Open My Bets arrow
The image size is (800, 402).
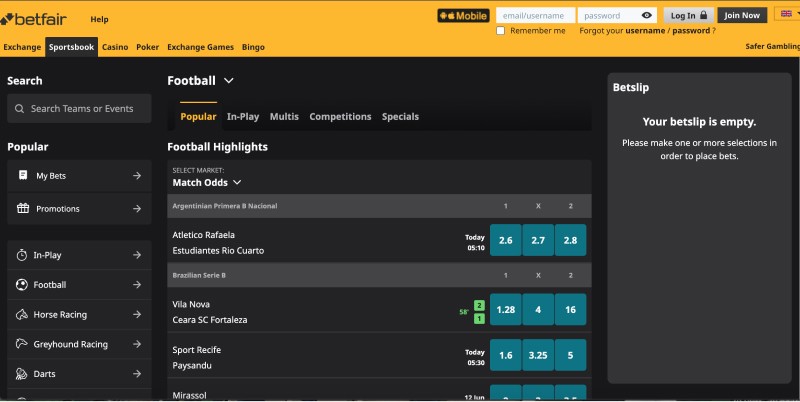[x=137, y=175]
